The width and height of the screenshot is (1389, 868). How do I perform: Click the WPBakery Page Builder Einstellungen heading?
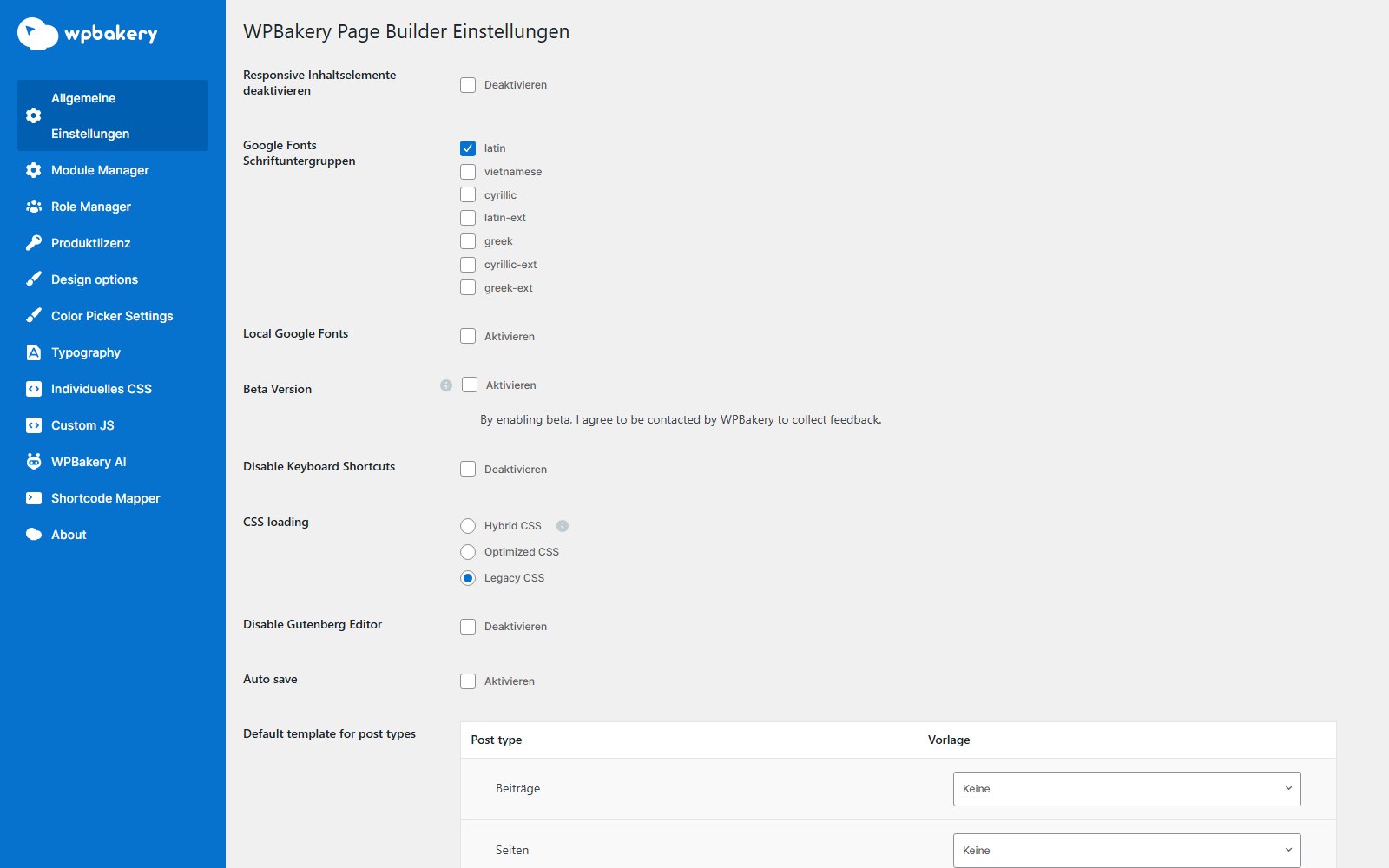tap(406, 31)
